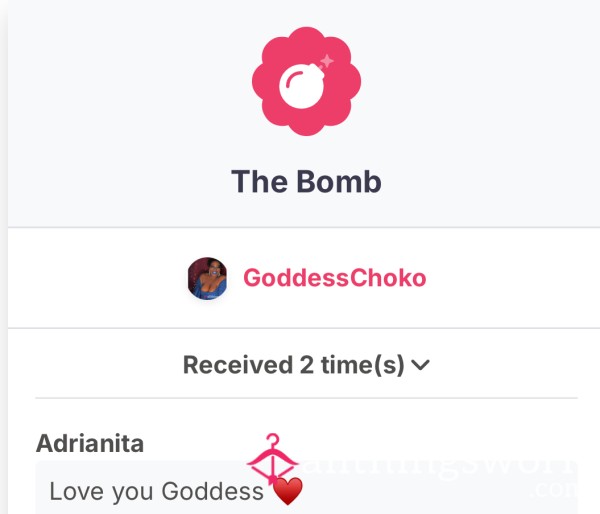Click the pink bomb badge icon
This screenshot has height=514, width=600.
(x=307, y=81)
